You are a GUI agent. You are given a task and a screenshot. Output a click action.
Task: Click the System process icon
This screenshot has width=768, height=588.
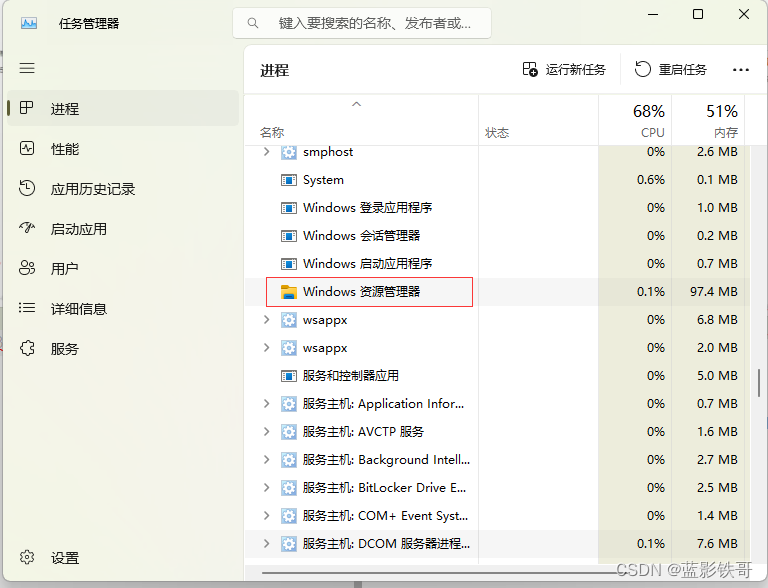[288, 180]
